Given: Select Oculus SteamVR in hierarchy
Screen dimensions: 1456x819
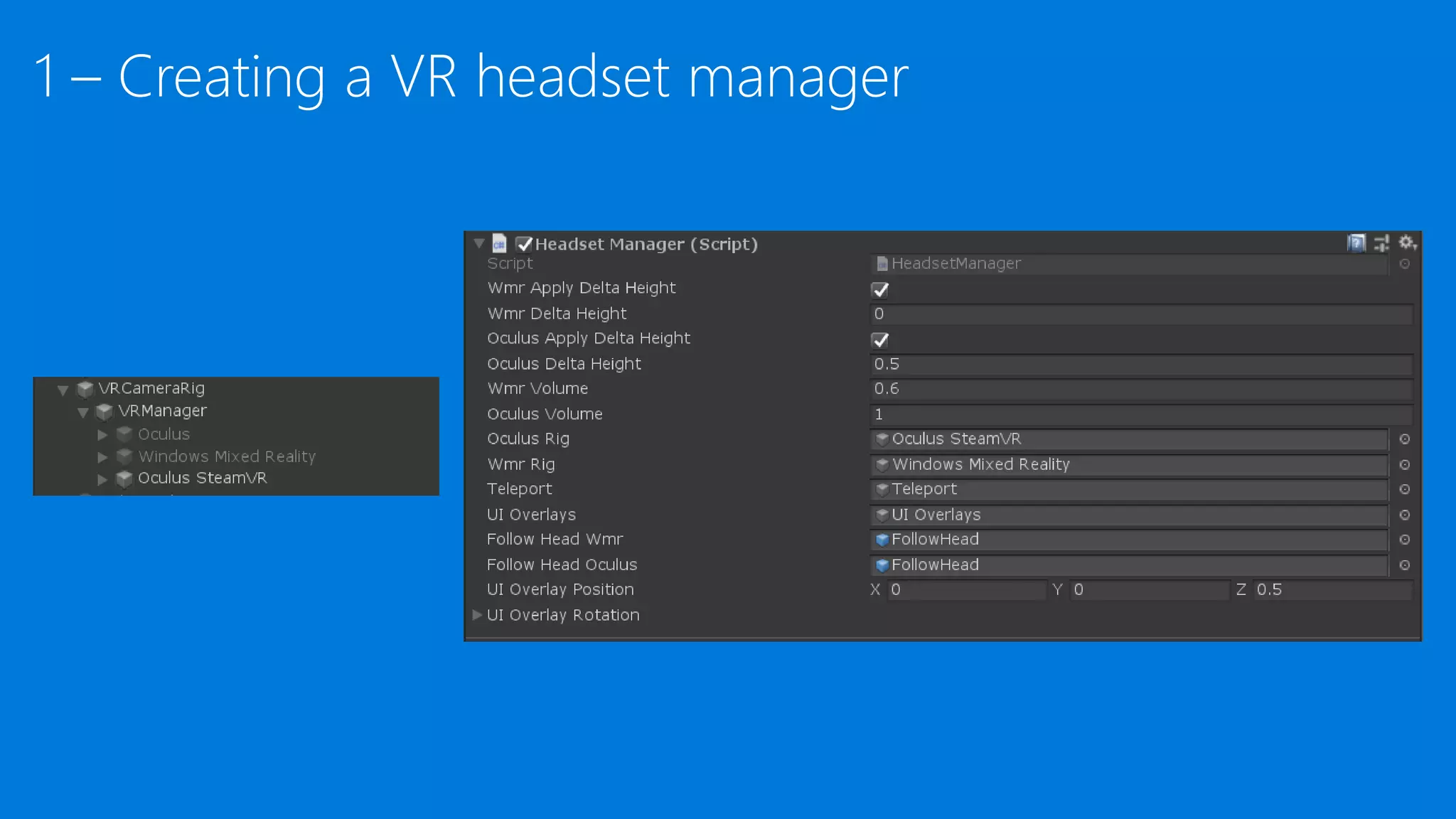Looking at the screenshot, I should tap(203, 478).
